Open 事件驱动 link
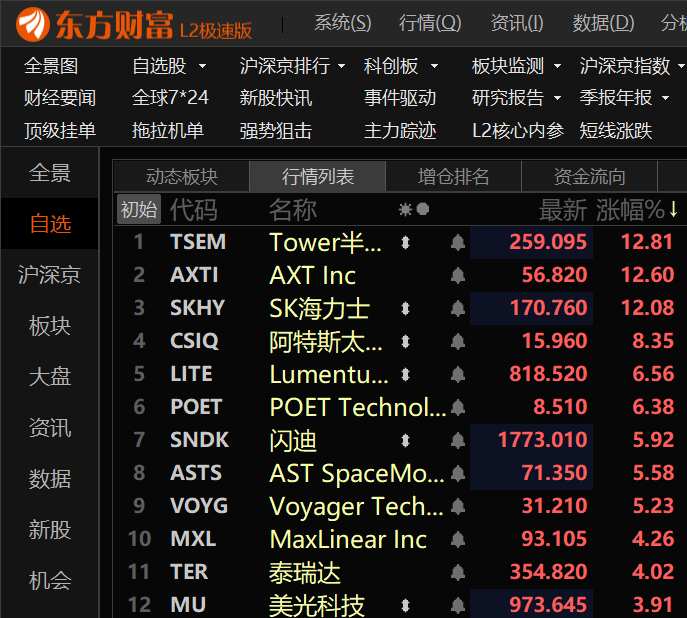The image size is (687, 618). [x=400, y=98]
